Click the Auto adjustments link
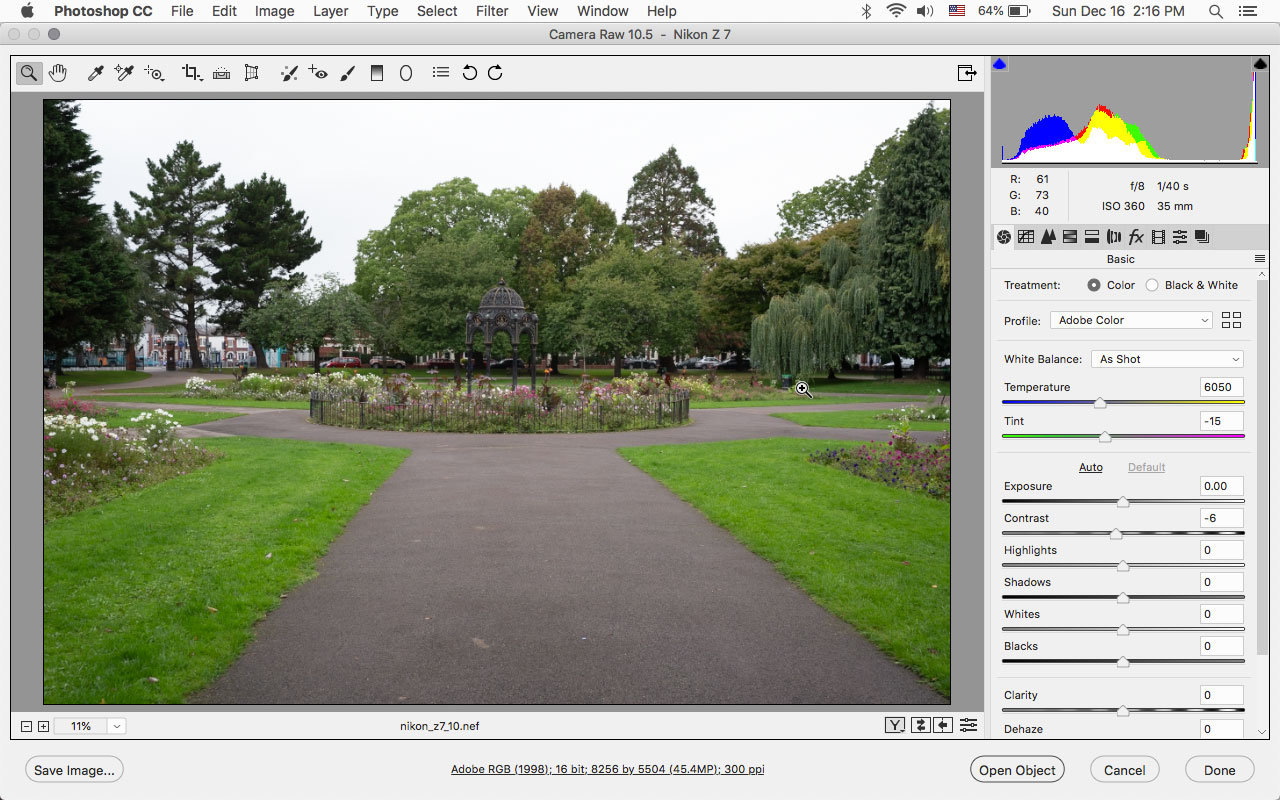 1091,467
